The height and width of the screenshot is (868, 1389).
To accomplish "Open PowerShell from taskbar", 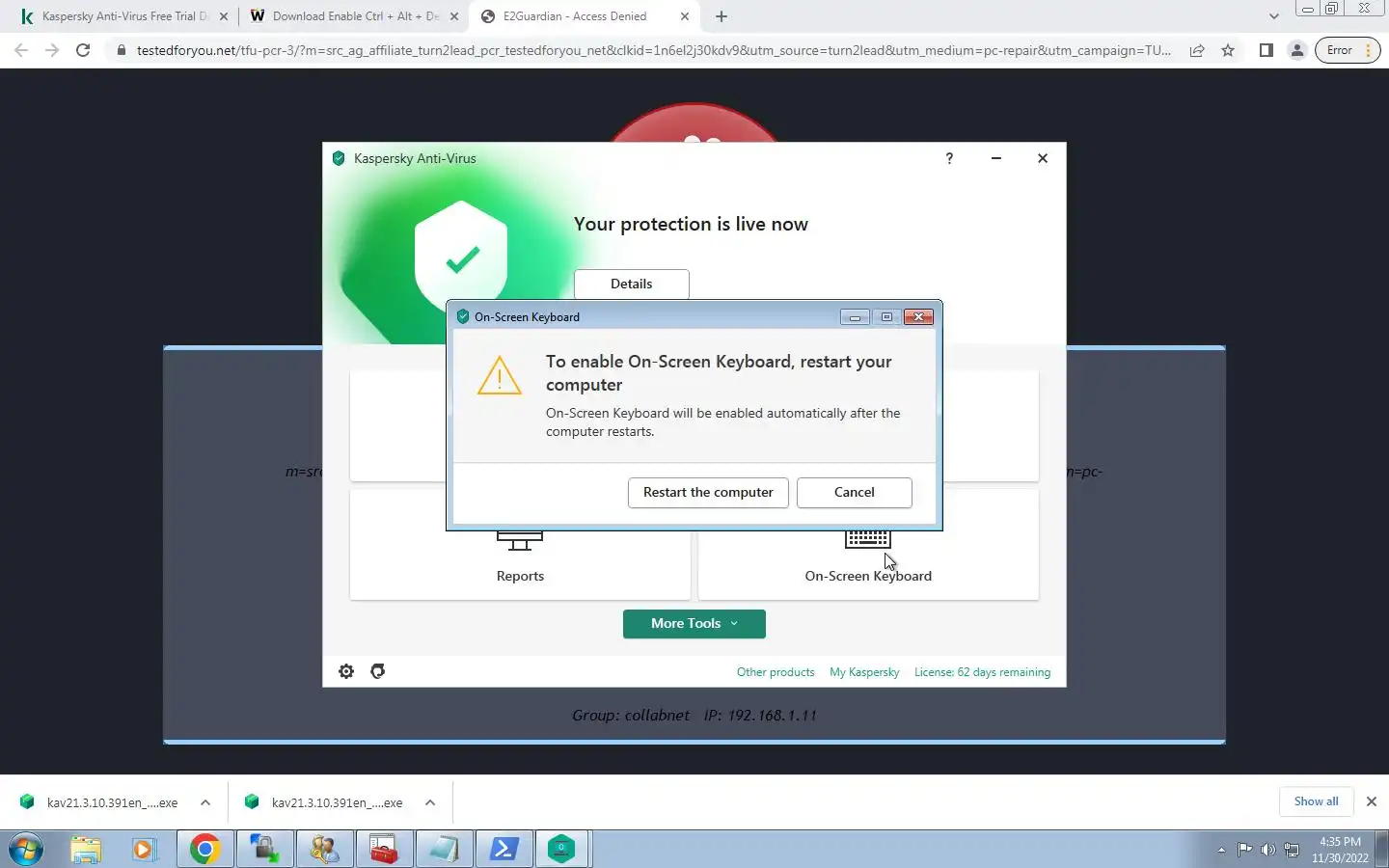I will coord(504,850).
